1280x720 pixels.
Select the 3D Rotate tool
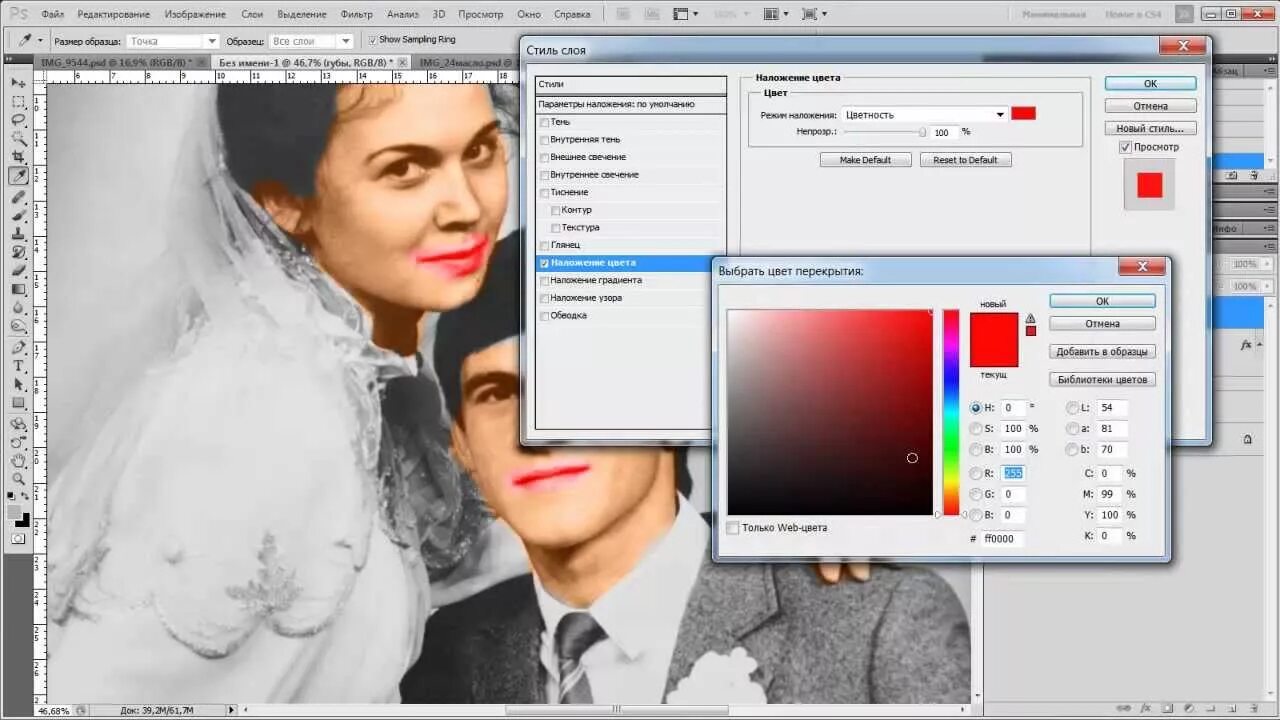[x=18, y=424]
